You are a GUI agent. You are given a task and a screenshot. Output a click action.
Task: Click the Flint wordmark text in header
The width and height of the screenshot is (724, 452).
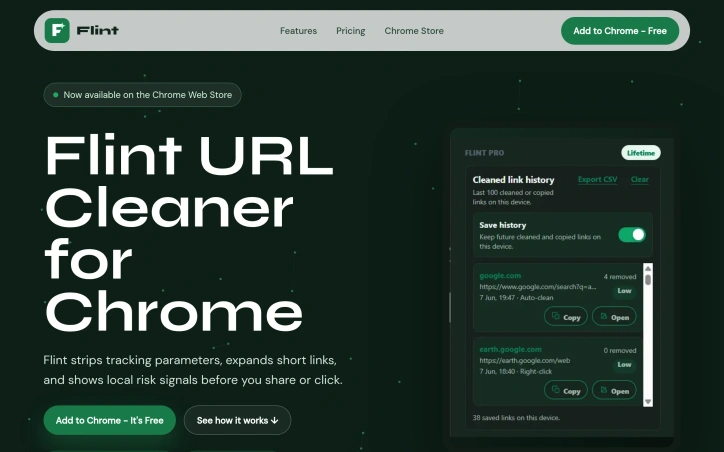coord(97,31)
